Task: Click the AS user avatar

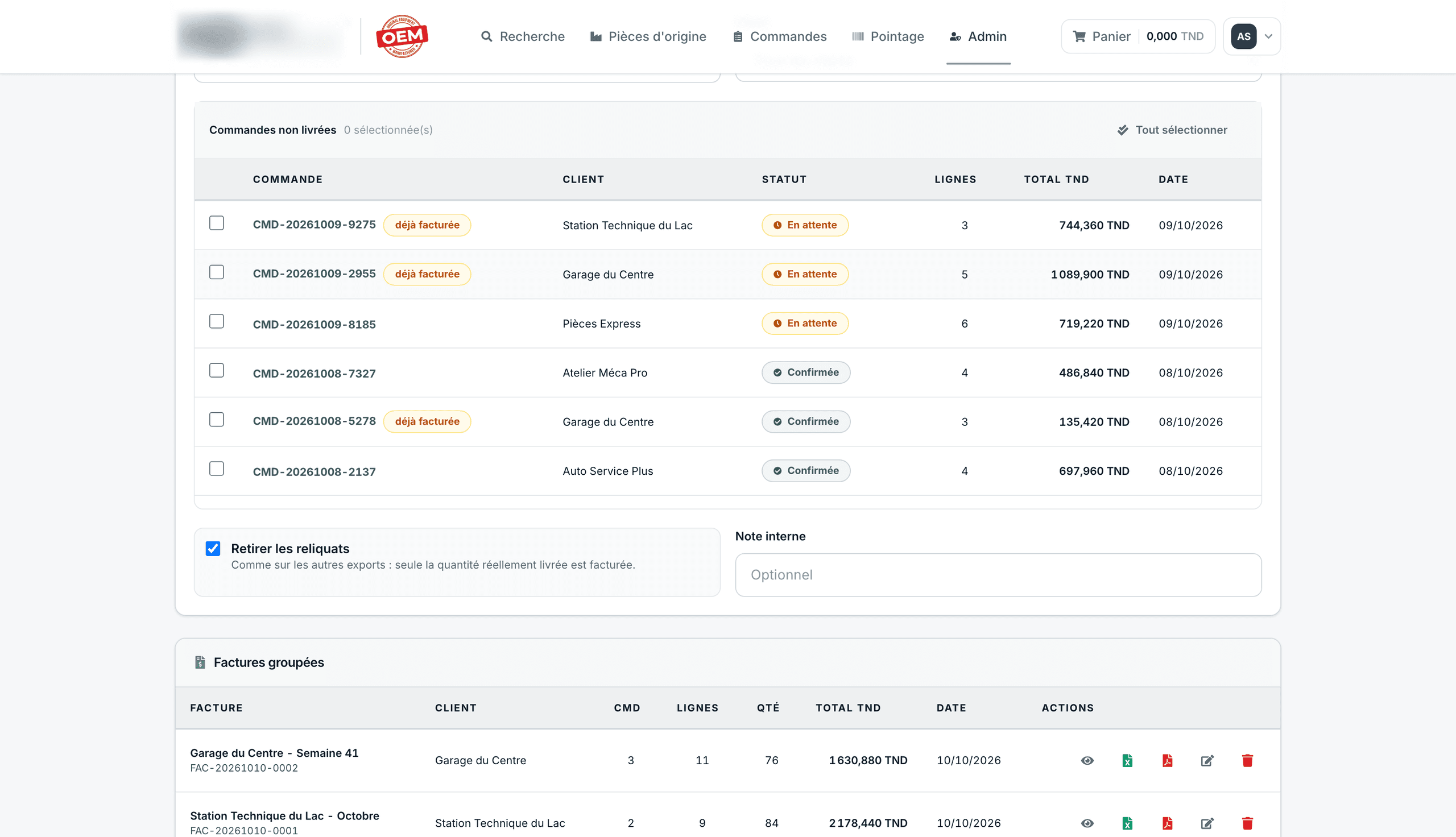Action: (x=1243, y=36)
